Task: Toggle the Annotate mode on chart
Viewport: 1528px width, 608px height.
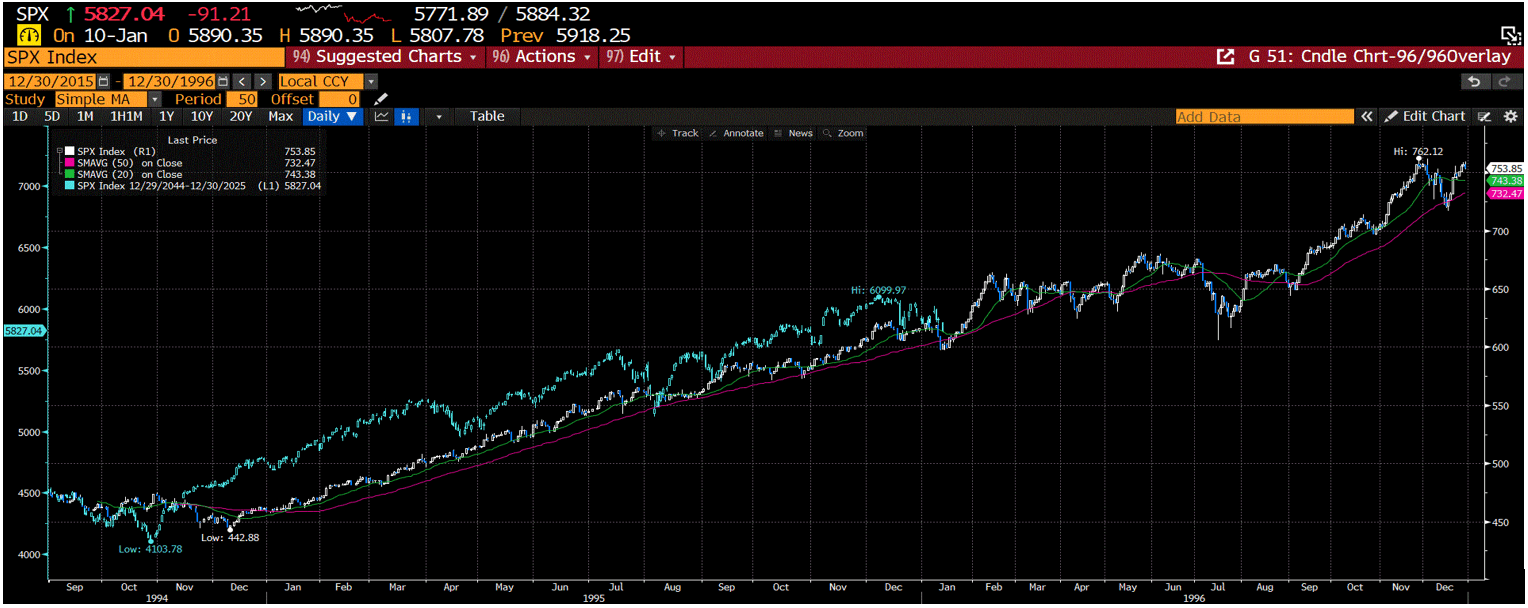Action: coord(735,133)
